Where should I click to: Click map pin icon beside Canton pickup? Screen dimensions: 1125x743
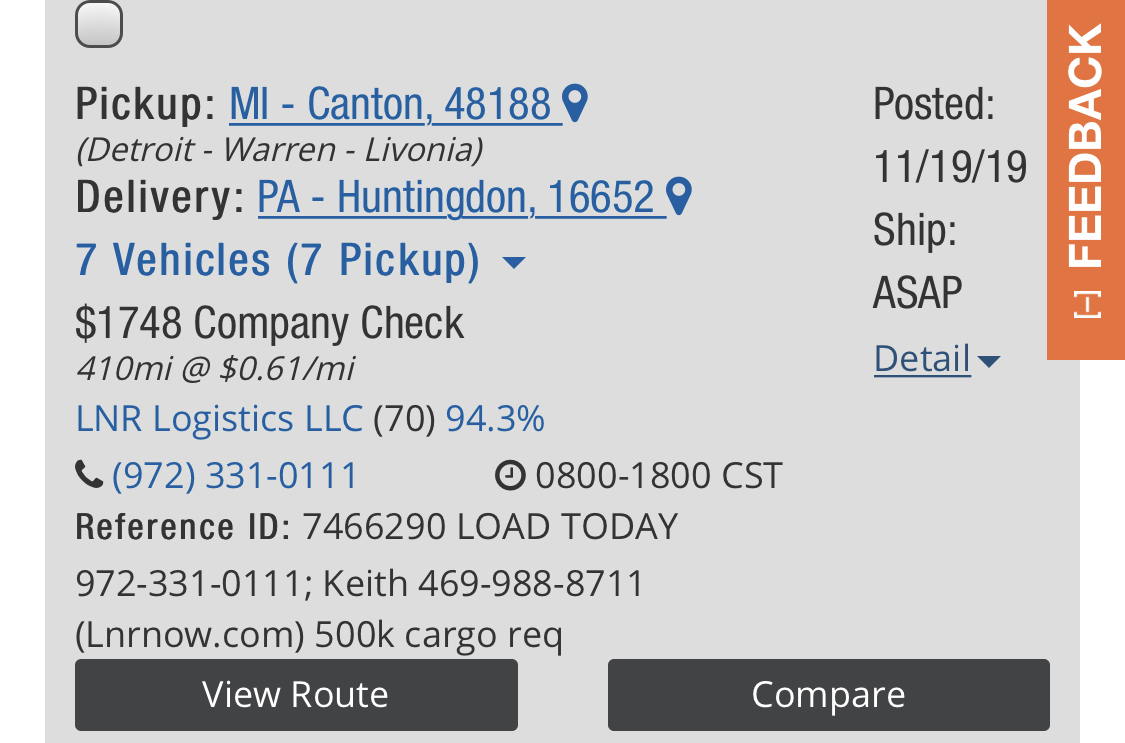pos(575,103)
